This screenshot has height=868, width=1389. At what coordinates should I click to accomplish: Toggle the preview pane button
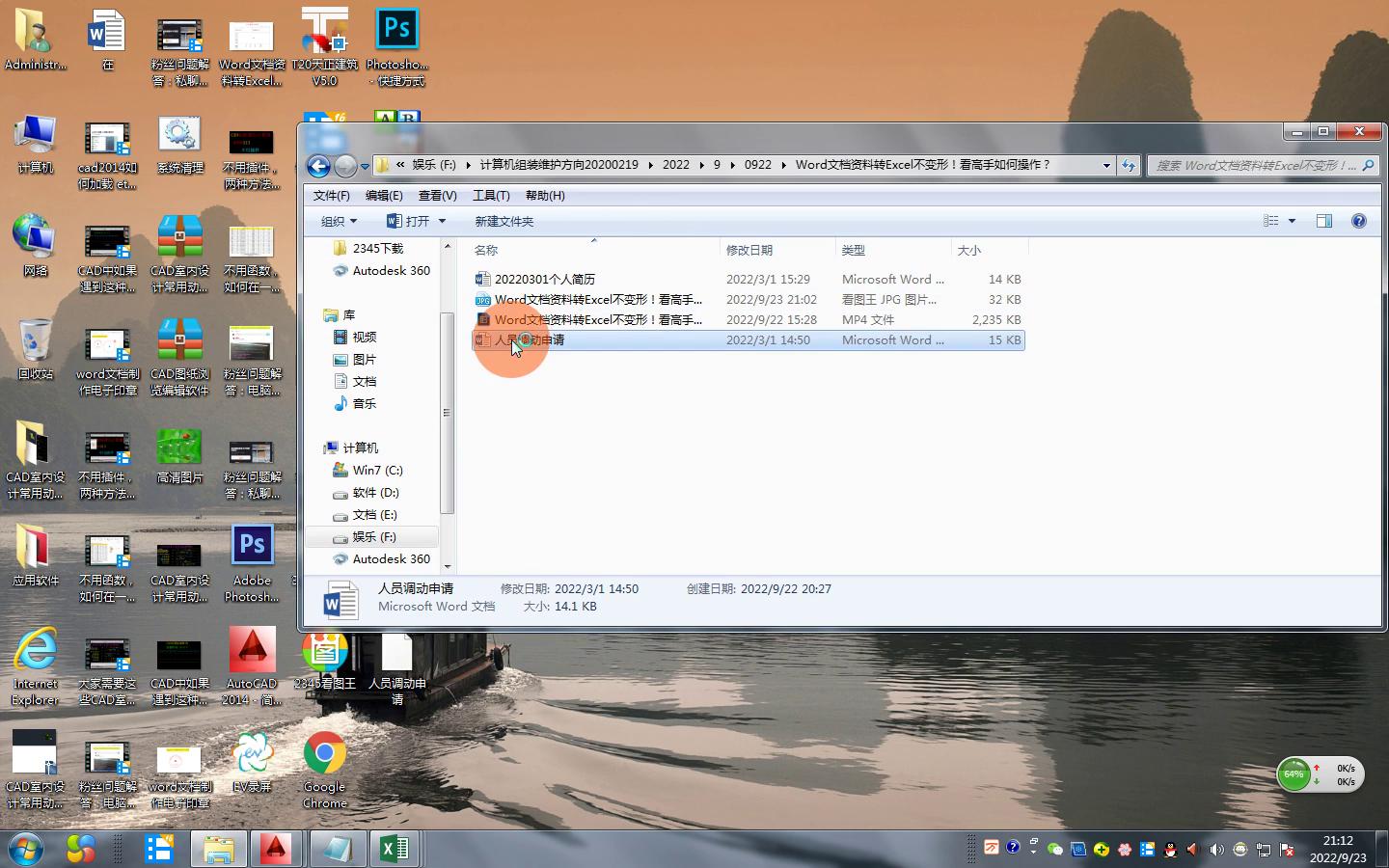click(1323, 221)
